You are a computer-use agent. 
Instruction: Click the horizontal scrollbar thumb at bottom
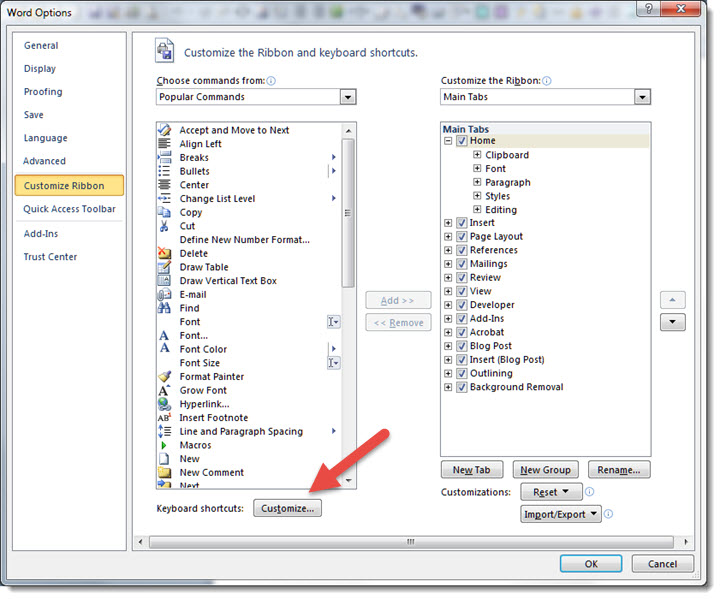click(411, 542)
